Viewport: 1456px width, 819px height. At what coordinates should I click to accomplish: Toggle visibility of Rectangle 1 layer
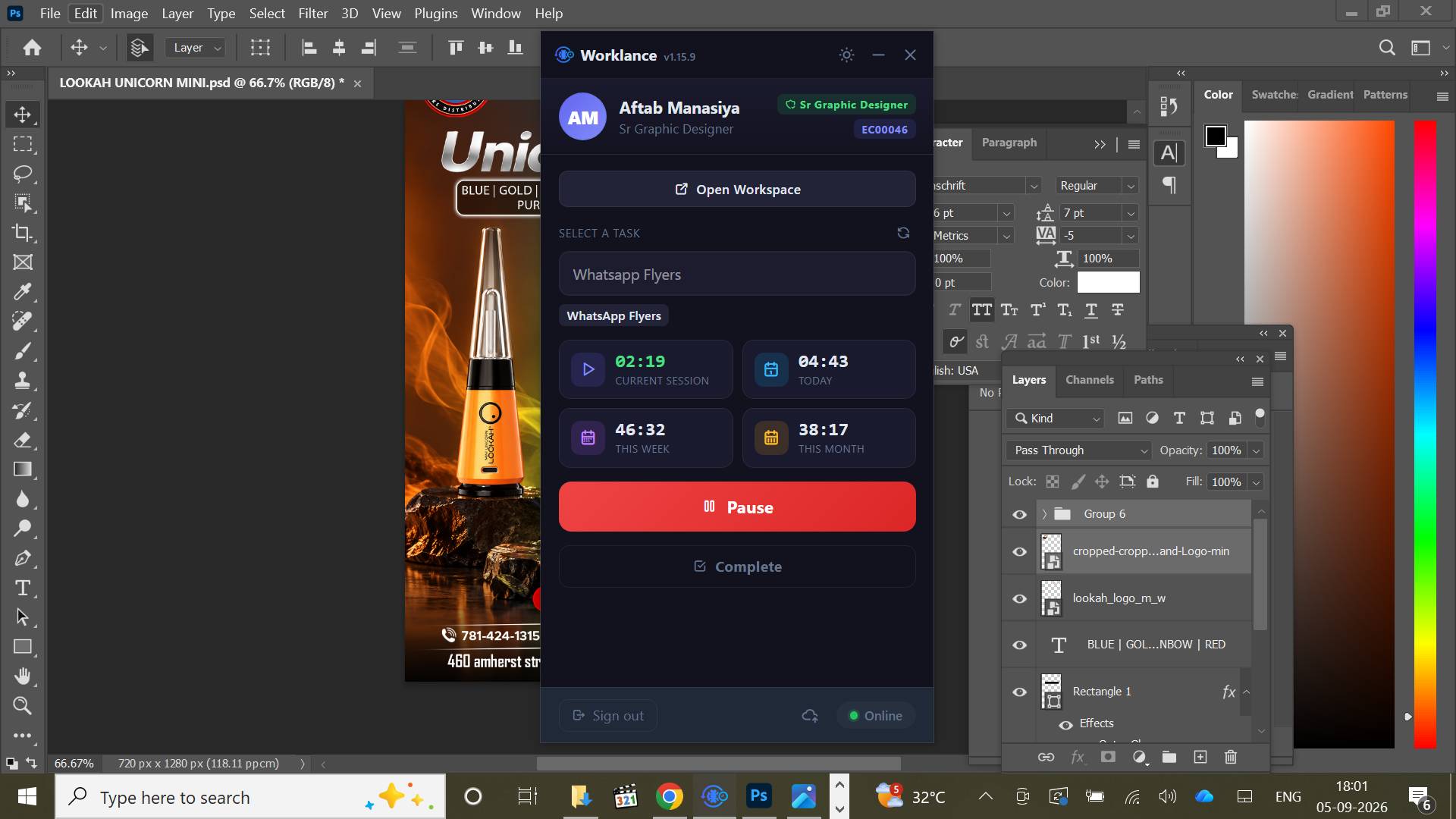point(1019,692)
